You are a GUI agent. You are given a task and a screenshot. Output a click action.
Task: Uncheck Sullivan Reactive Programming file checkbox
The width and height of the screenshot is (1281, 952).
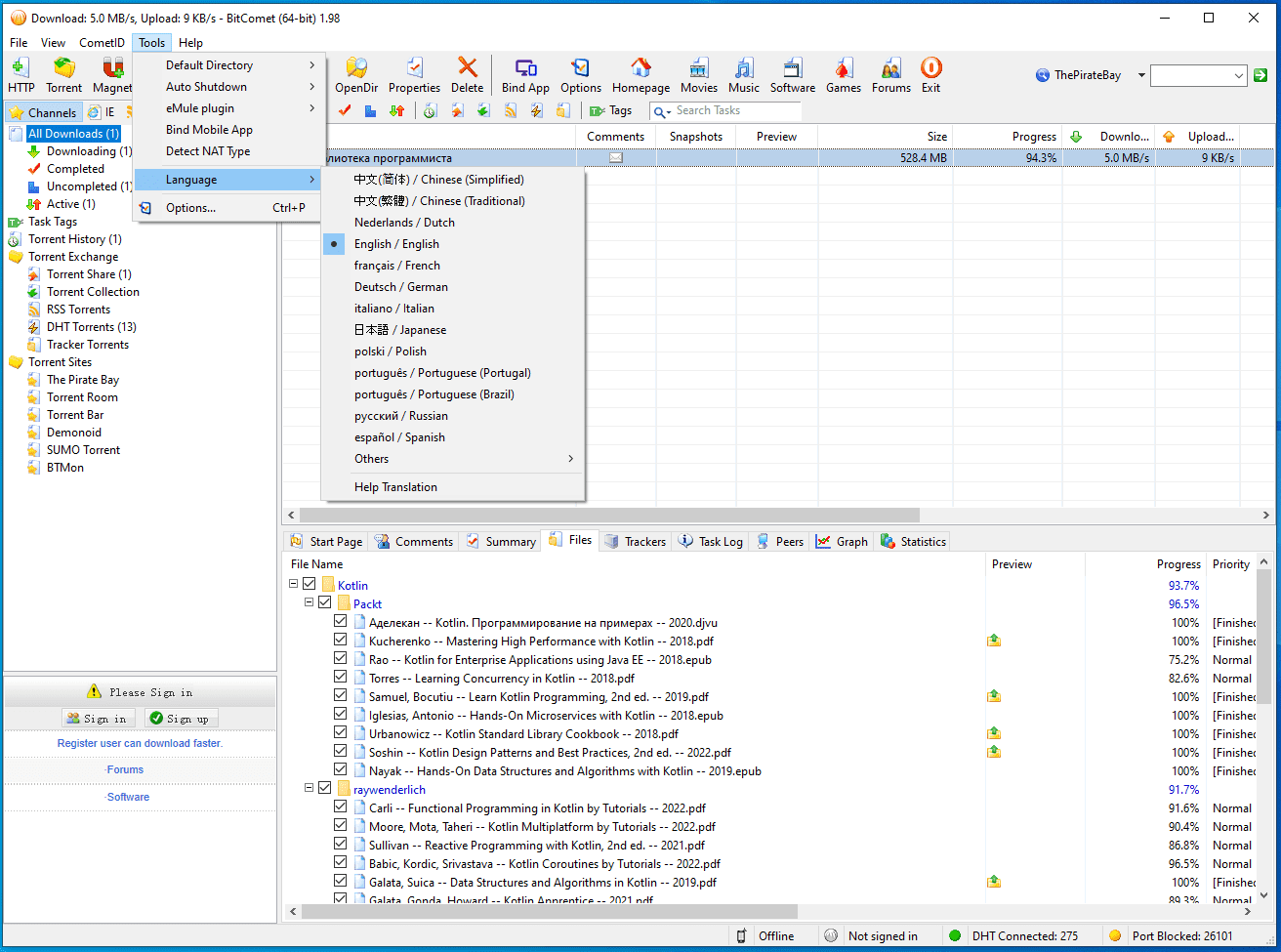pyautogui.click(x=341, y=845)
